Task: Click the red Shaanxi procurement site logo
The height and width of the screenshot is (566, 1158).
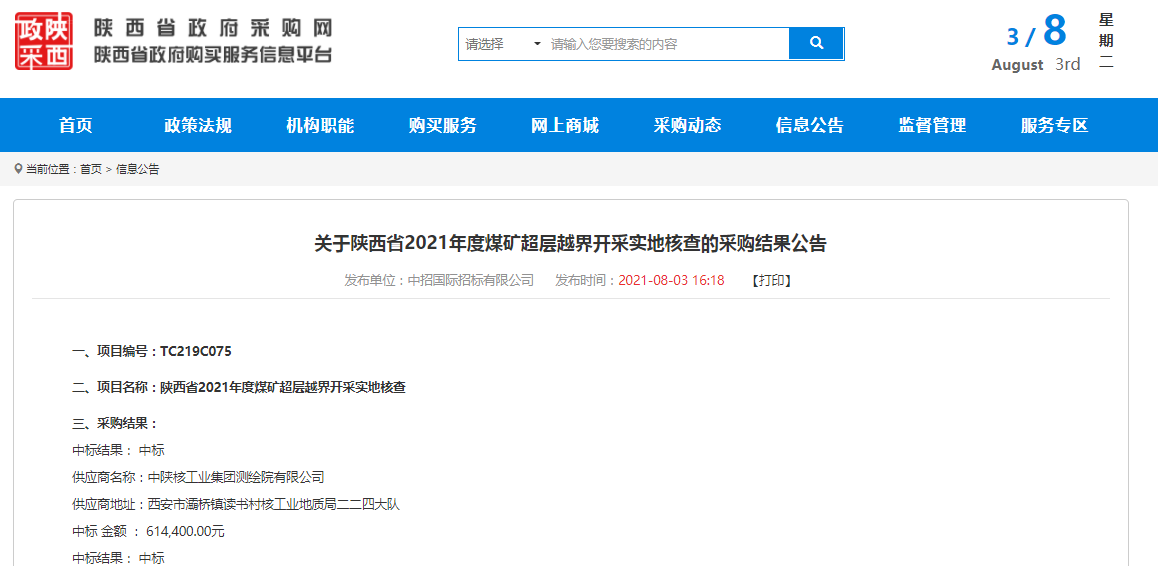Action: (44, 42)
